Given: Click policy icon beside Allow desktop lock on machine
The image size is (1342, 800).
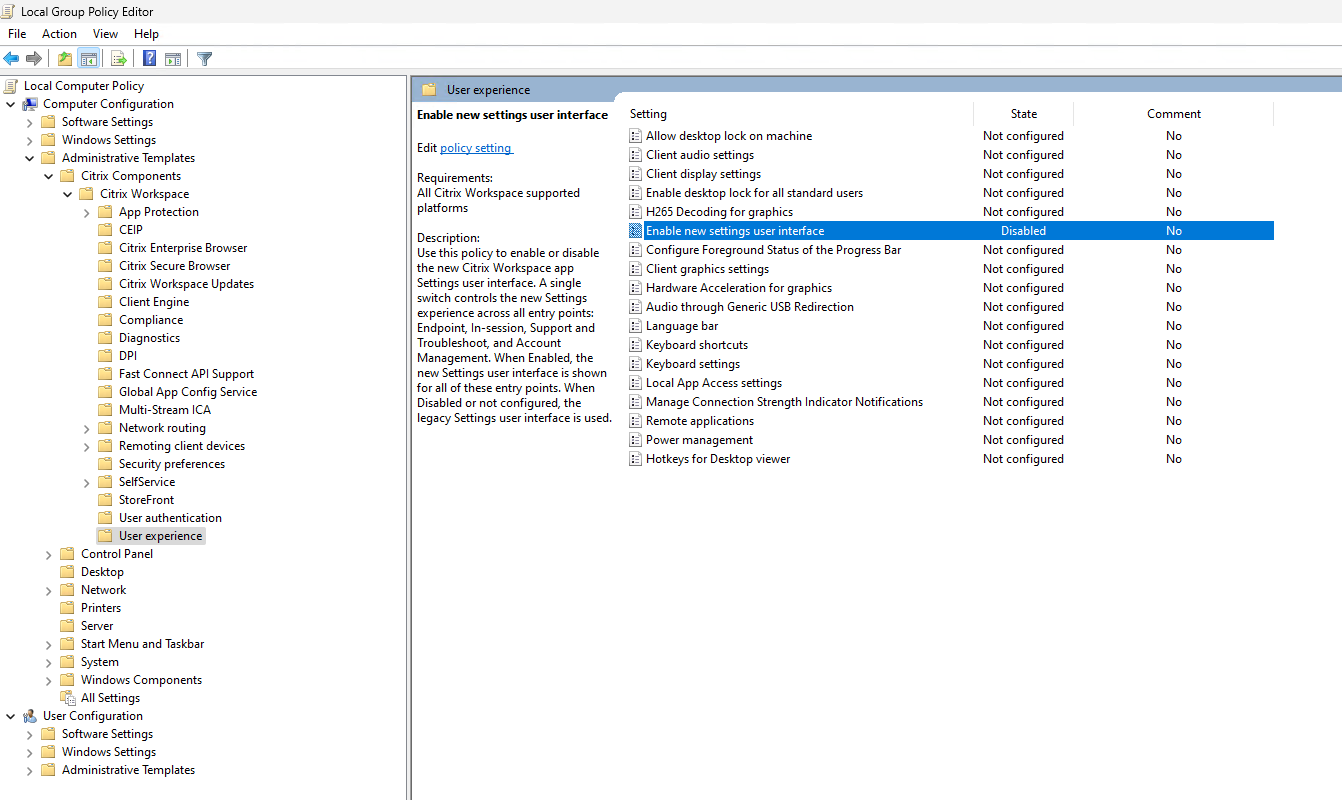Looking at the screenshot, I should pyautogui.click(x=635, y=136).
